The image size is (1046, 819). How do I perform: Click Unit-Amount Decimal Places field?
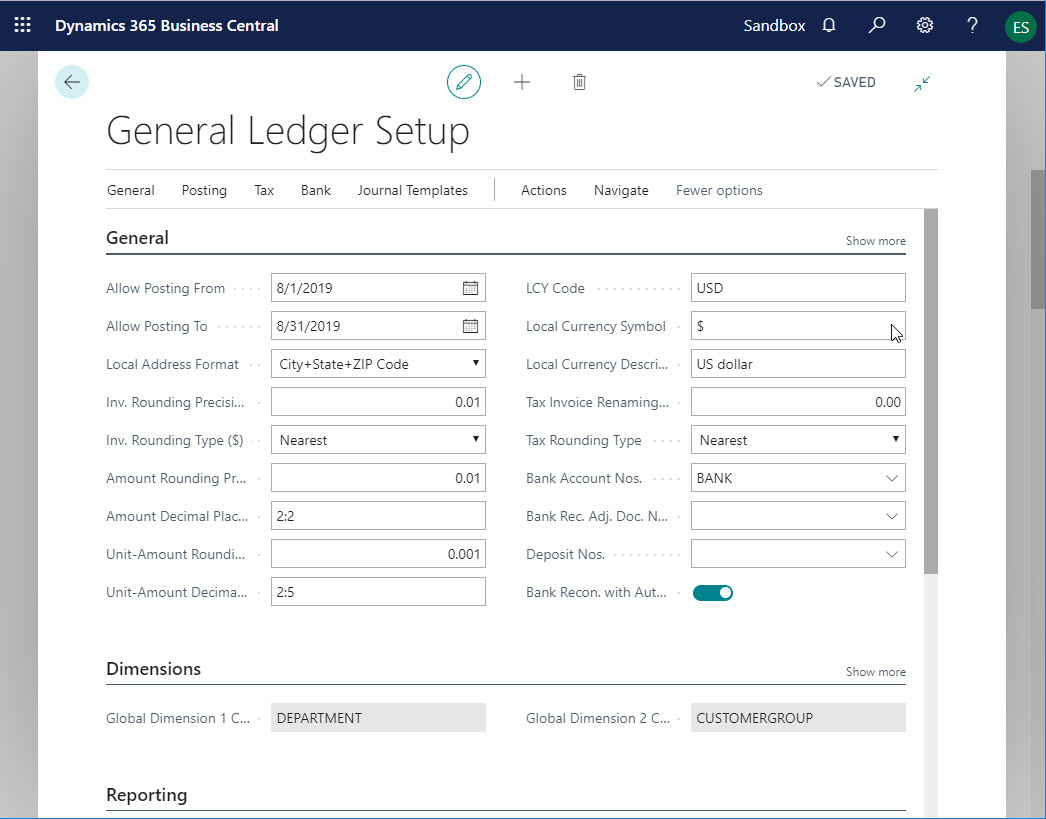(x=378, y=592)
